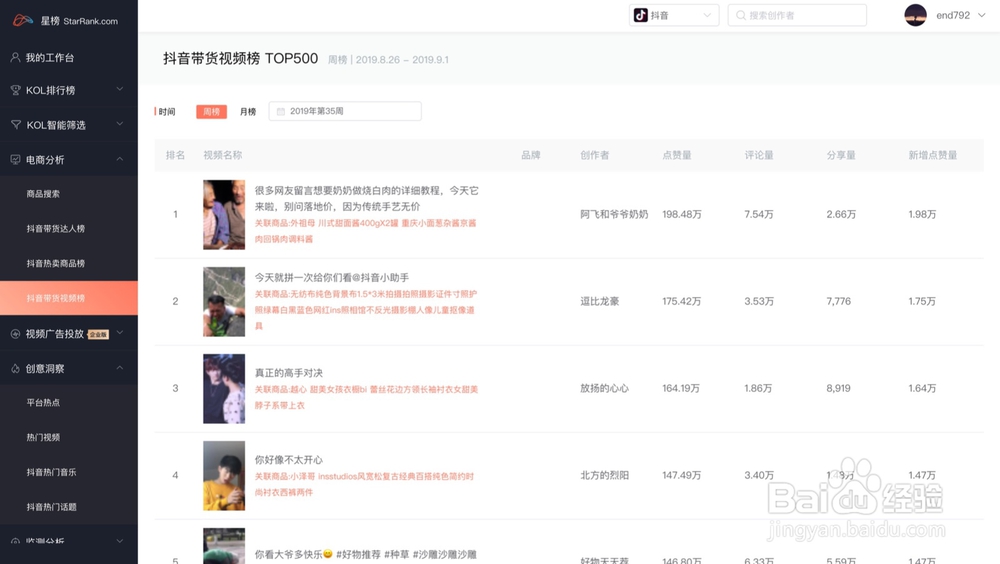Click the 评论量 column header

point(759,155)
